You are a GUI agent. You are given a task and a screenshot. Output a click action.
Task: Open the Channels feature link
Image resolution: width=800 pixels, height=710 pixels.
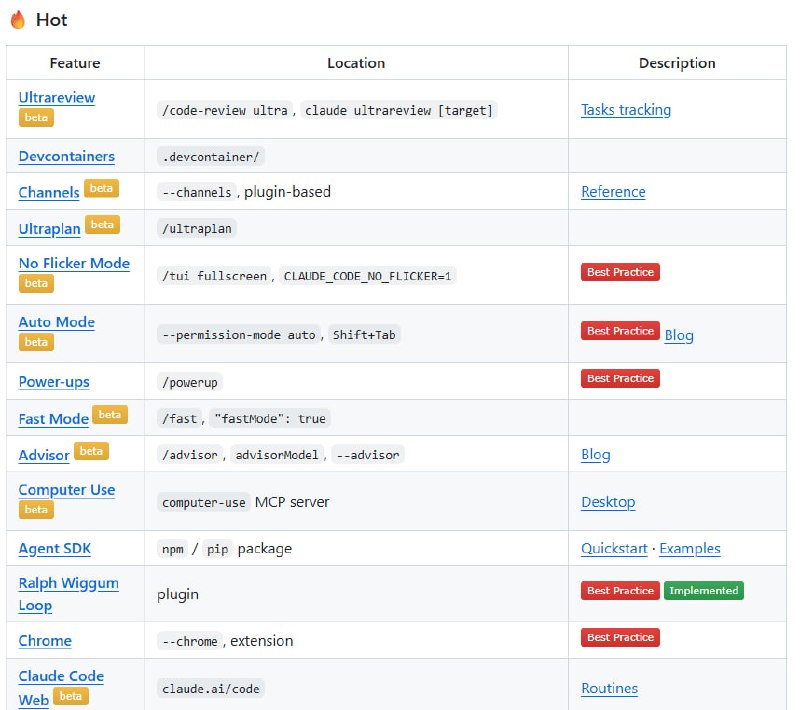point(49,192)
